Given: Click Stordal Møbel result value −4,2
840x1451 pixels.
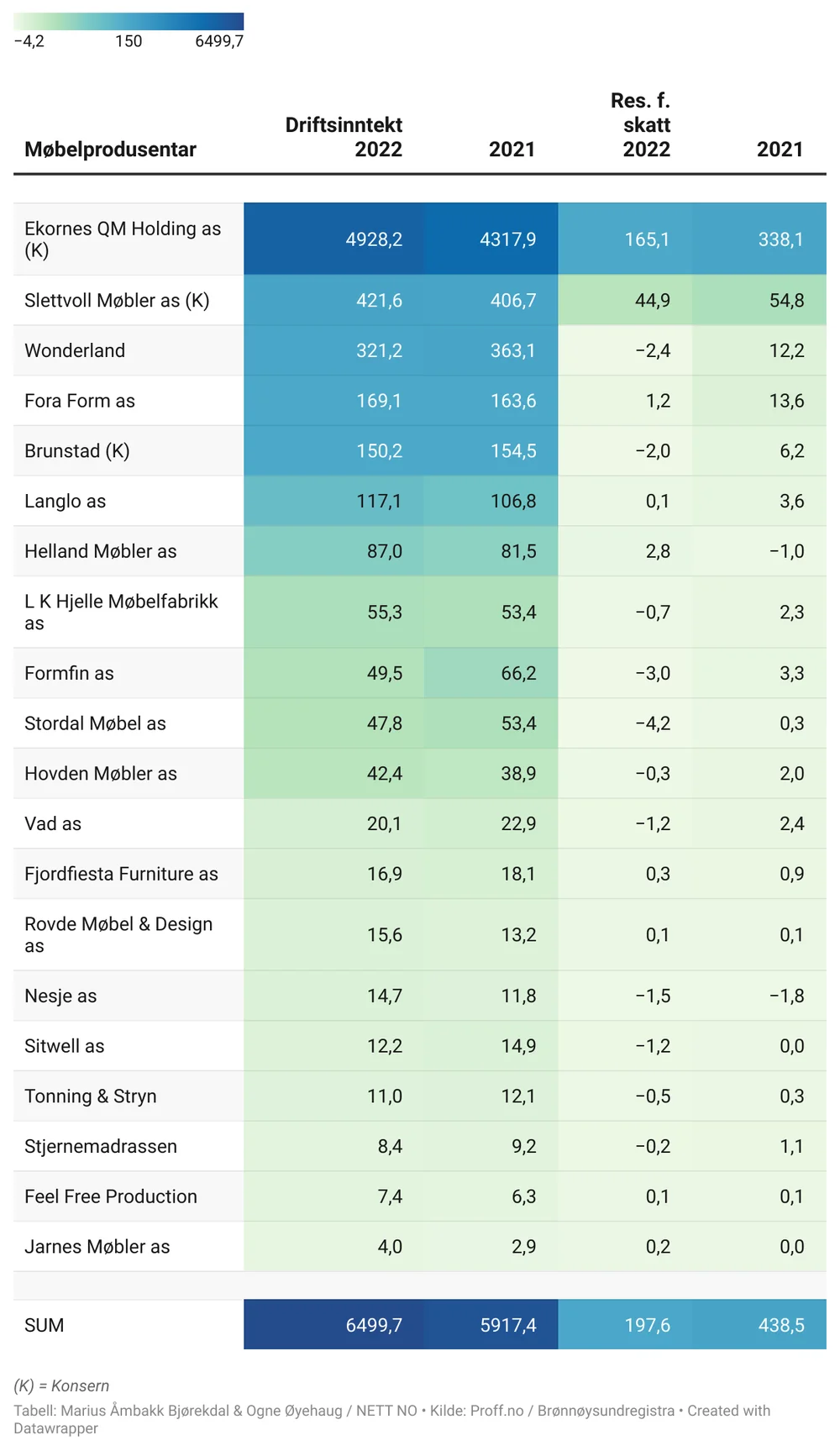Looking at the screenshot, I should (x=653, y=723).
